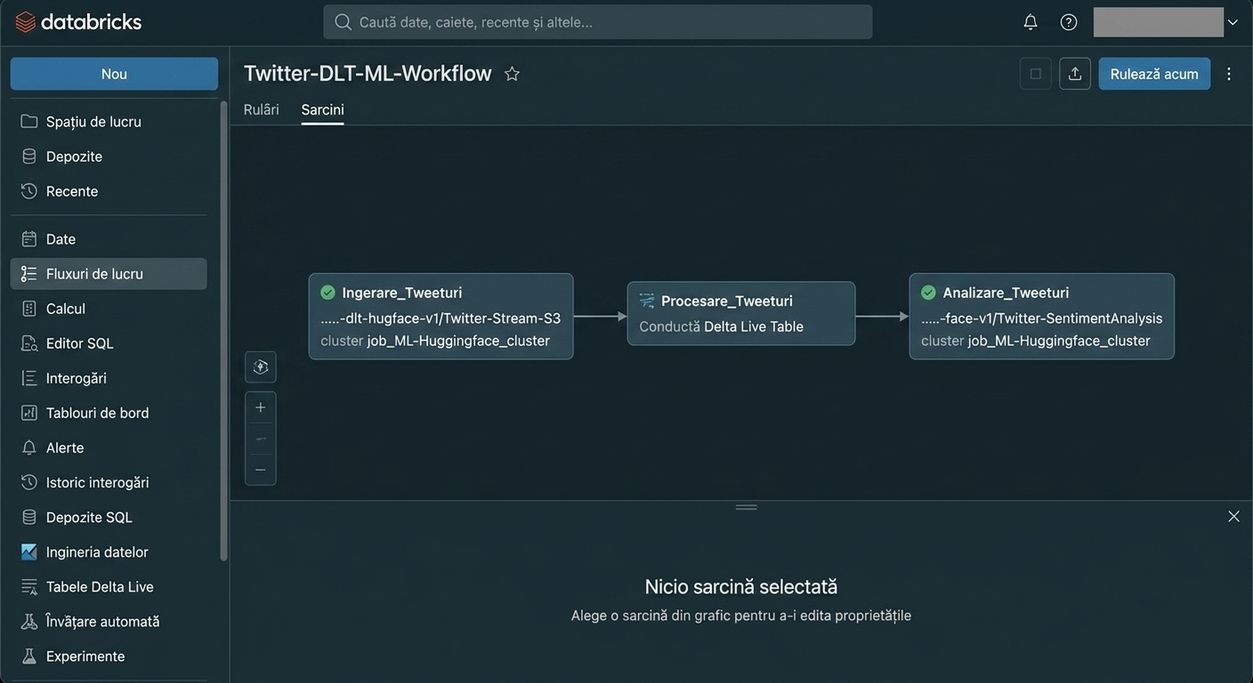Click the Istoric interogări history icon
The image size is (1253, 683).
29,482
